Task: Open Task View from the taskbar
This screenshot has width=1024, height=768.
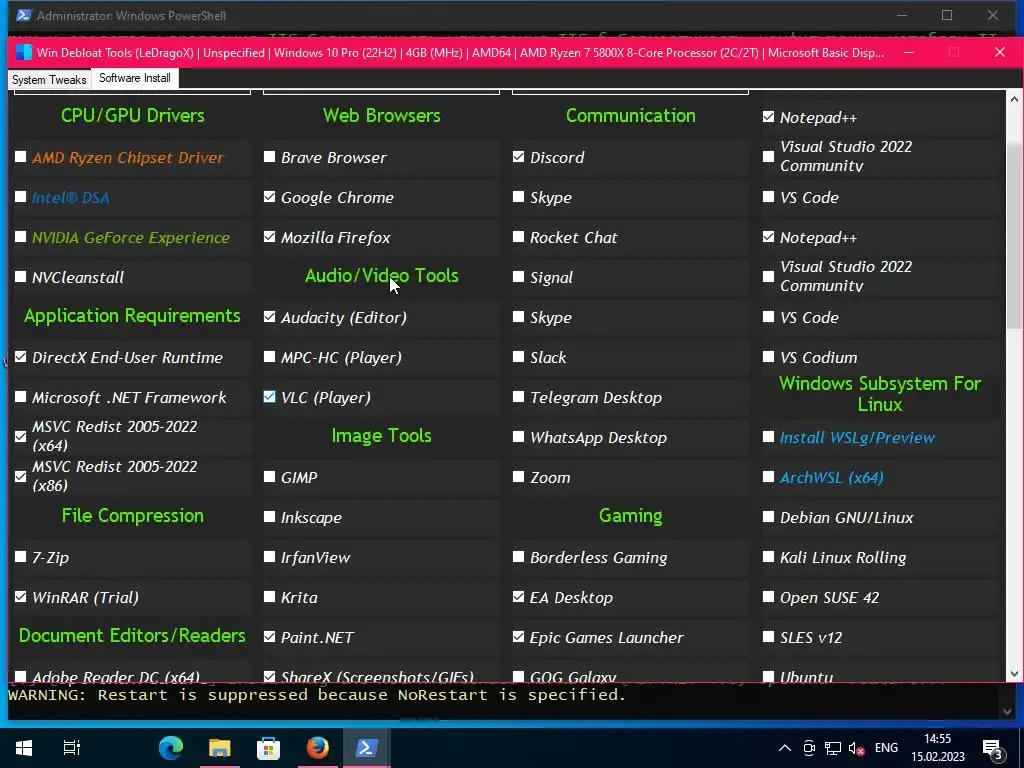Action: pos(71,748)
